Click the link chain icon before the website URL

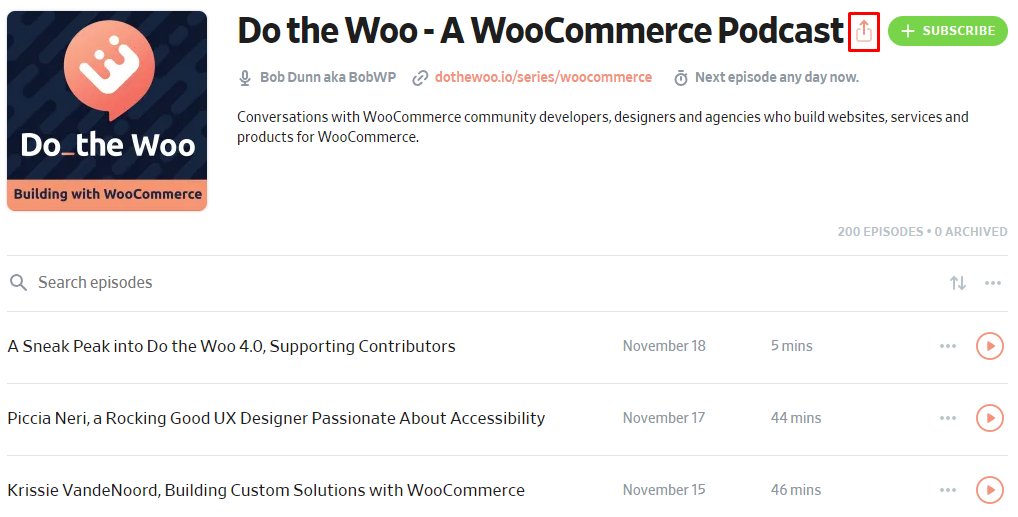coord(421,77)
